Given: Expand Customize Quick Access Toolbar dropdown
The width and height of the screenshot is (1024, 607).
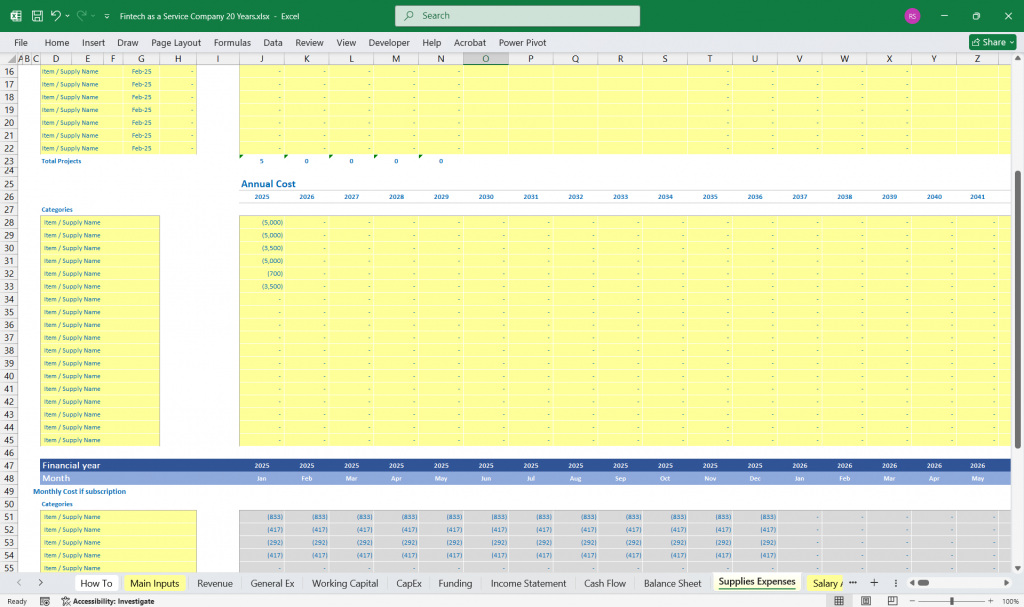Looking at the screenshot, I should click(108, 16).
